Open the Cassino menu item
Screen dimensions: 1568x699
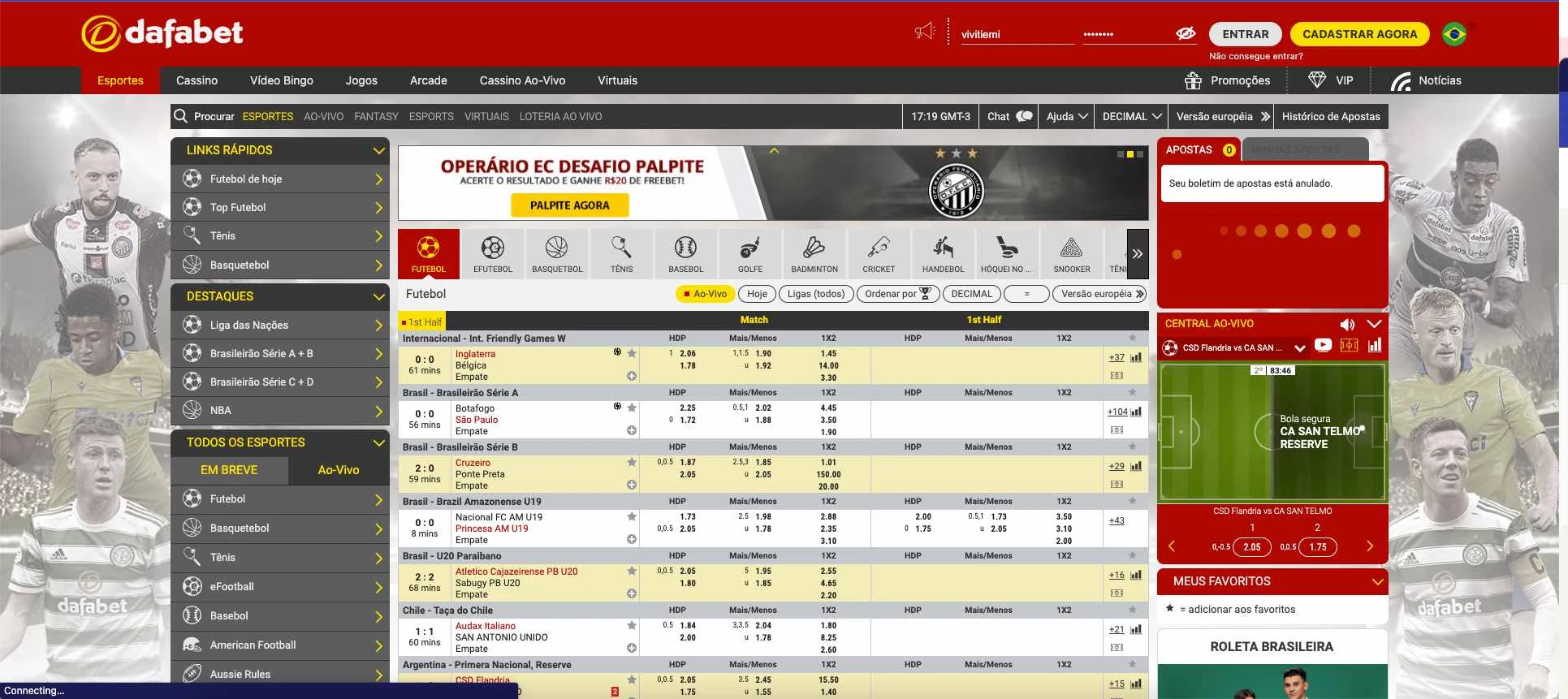pyautogui.click(x=197, y=80)
